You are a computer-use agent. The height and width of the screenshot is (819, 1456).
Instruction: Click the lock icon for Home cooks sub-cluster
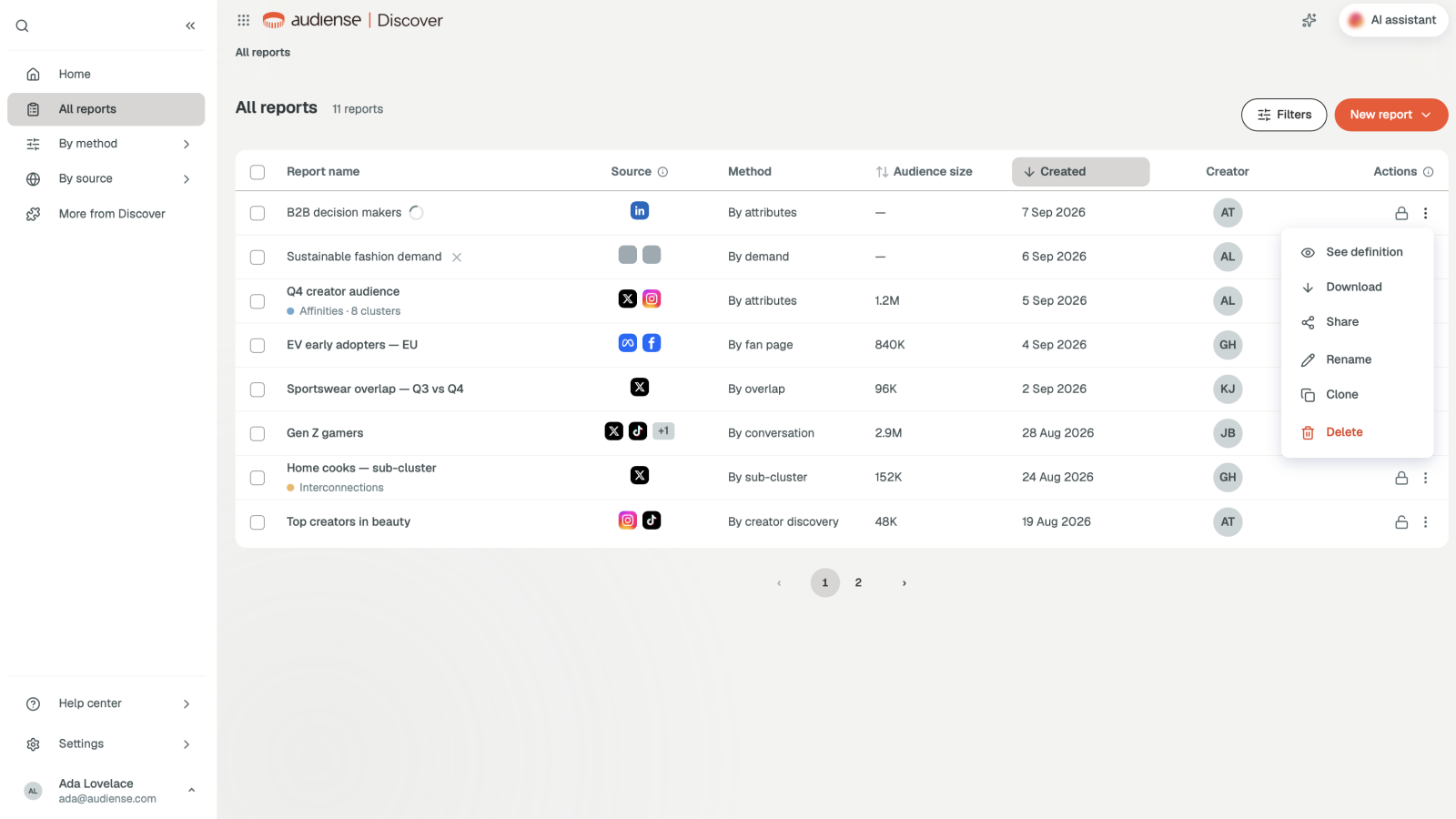click(x=1401, y=478)
